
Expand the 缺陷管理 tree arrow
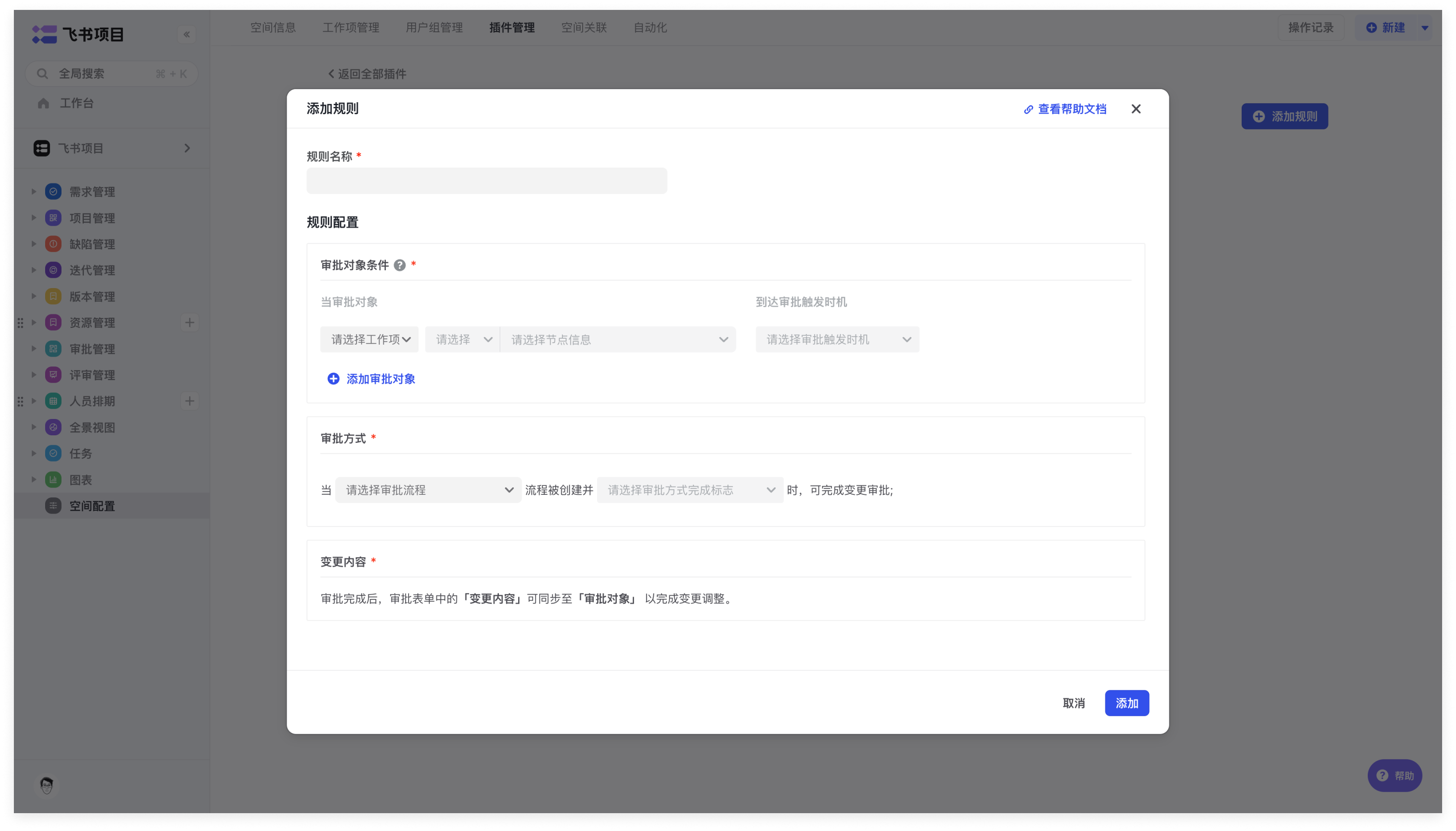click(x=34, y=244)
